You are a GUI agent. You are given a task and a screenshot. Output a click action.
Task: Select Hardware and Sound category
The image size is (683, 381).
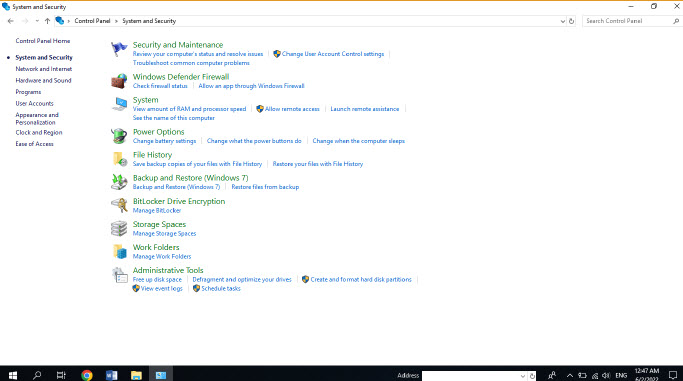44,81
